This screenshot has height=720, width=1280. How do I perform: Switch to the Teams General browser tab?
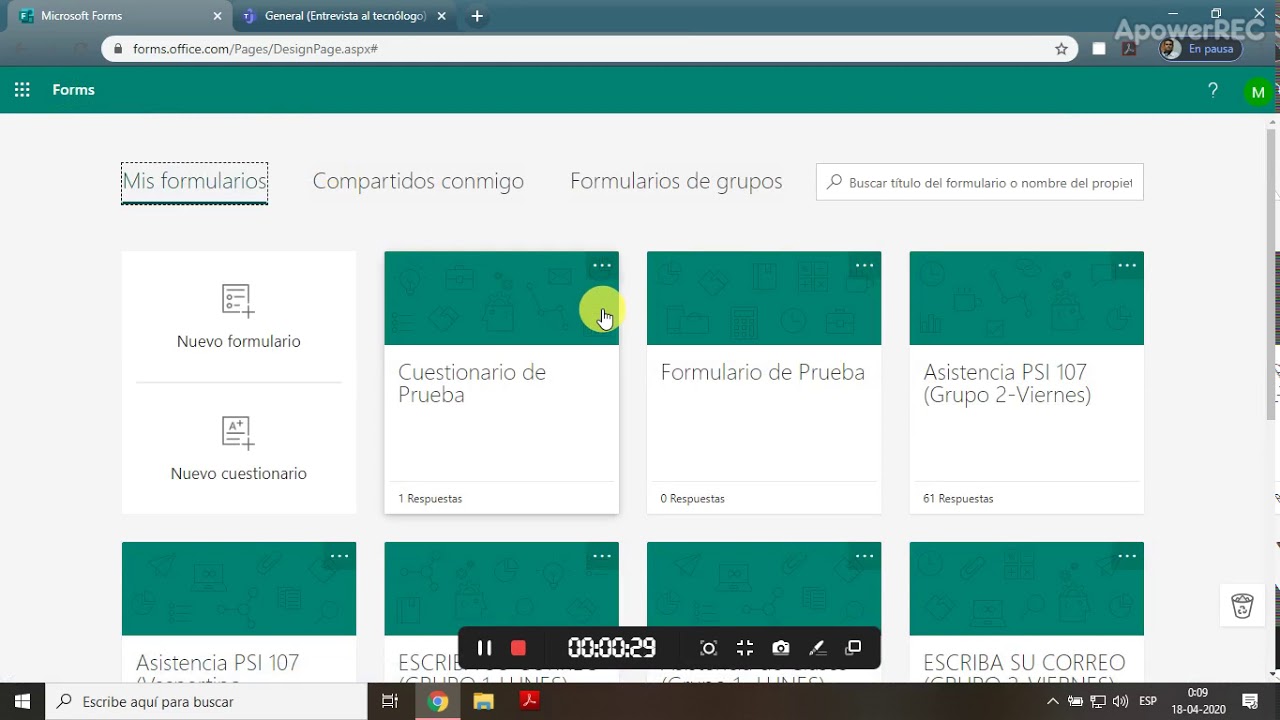coord(344,16)
